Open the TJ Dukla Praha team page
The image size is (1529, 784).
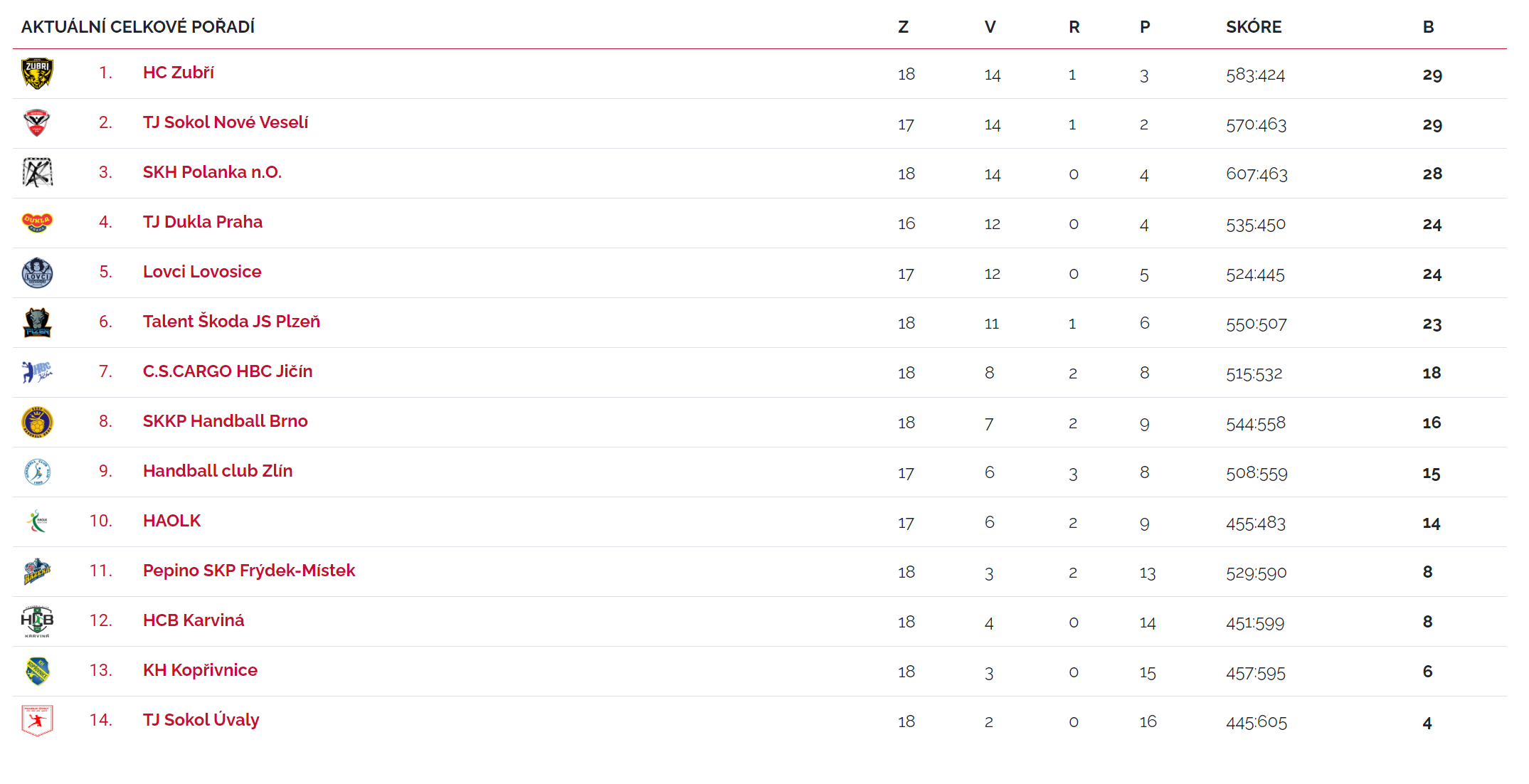(x=202, y=222)
